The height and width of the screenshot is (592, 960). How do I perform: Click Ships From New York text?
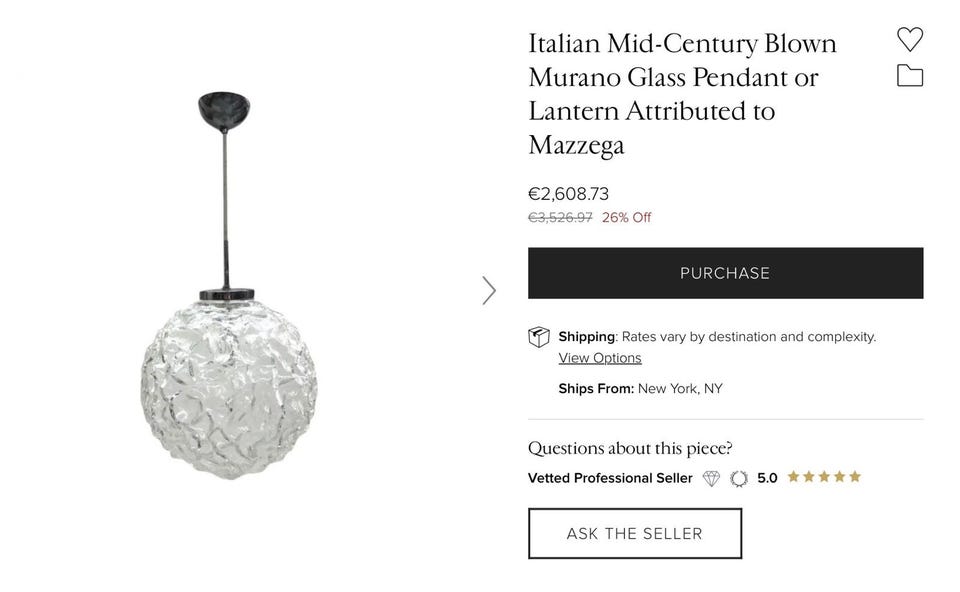(640, 388)
